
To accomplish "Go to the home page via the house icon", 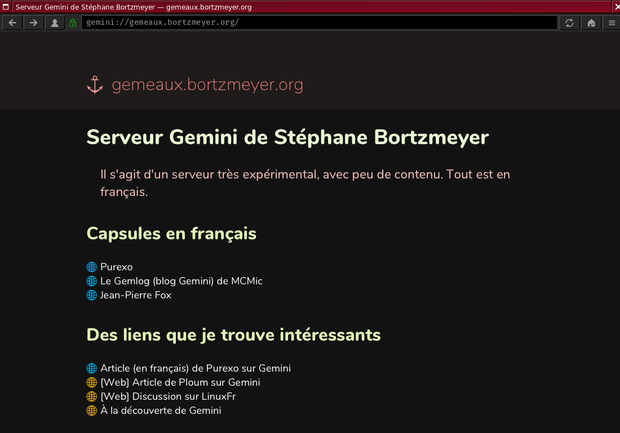I will pyautogui.click(x=592, y=23).
